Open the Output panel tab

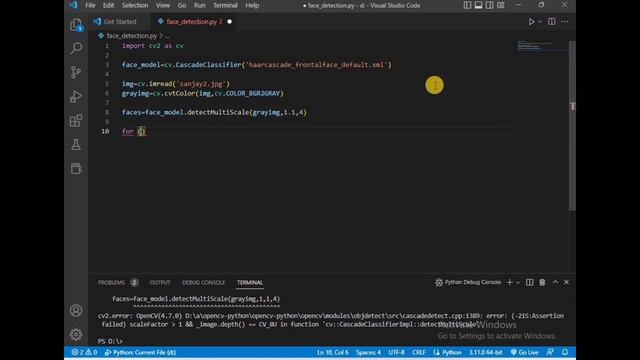click(160, 282)
